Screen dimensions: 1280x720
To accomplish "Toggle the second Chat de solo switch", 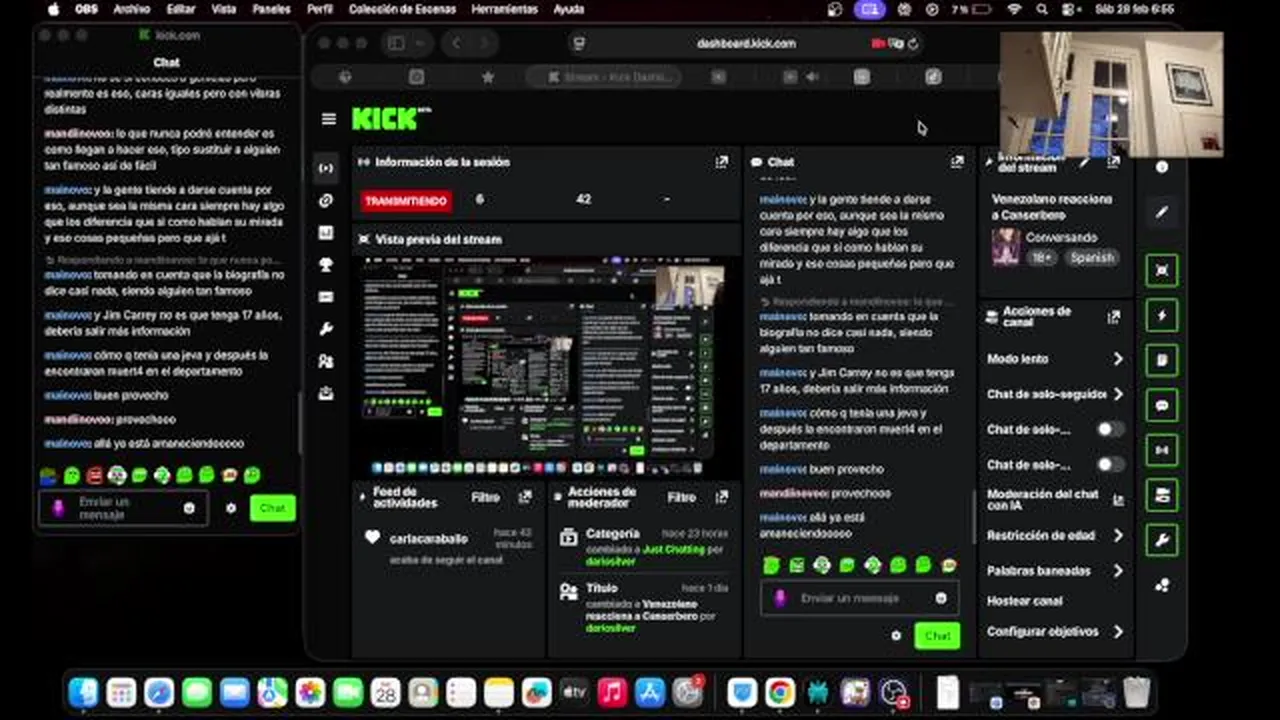I will (x=1109, y=464).
